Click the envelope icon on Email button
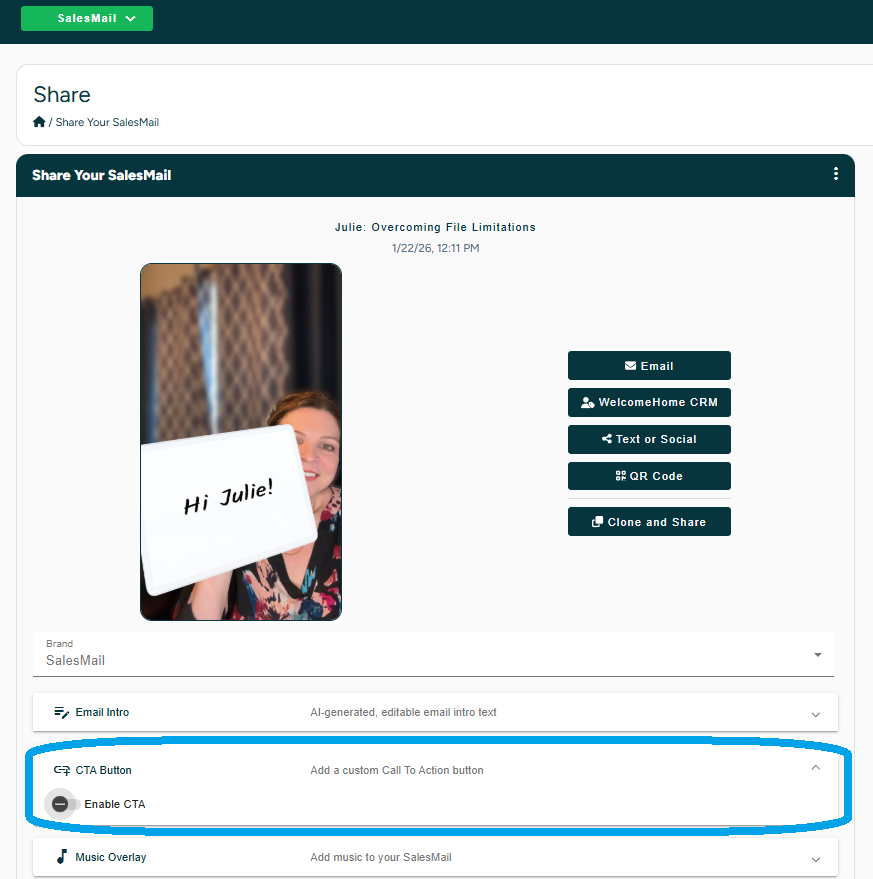The height and width of the screenshot is (879, 873). [x=630, y=366]
